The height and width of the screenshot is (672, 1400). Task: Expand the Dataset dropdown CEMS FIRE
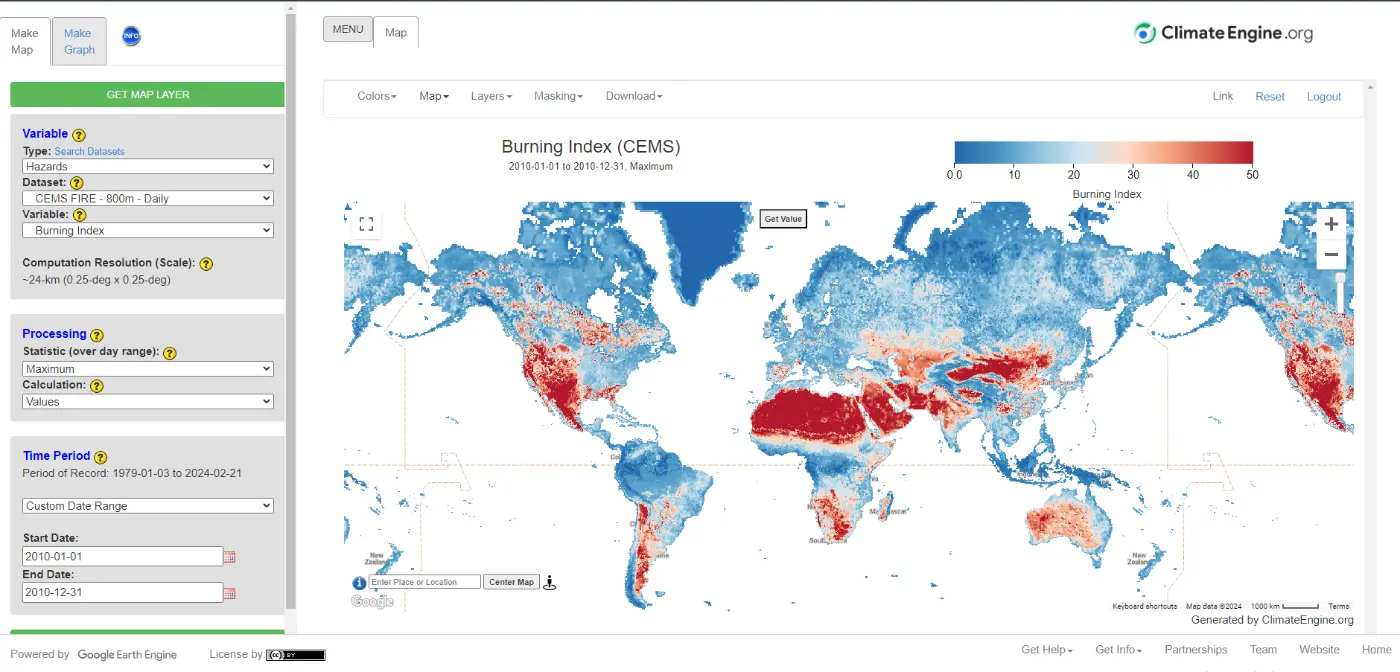(147, 198)
